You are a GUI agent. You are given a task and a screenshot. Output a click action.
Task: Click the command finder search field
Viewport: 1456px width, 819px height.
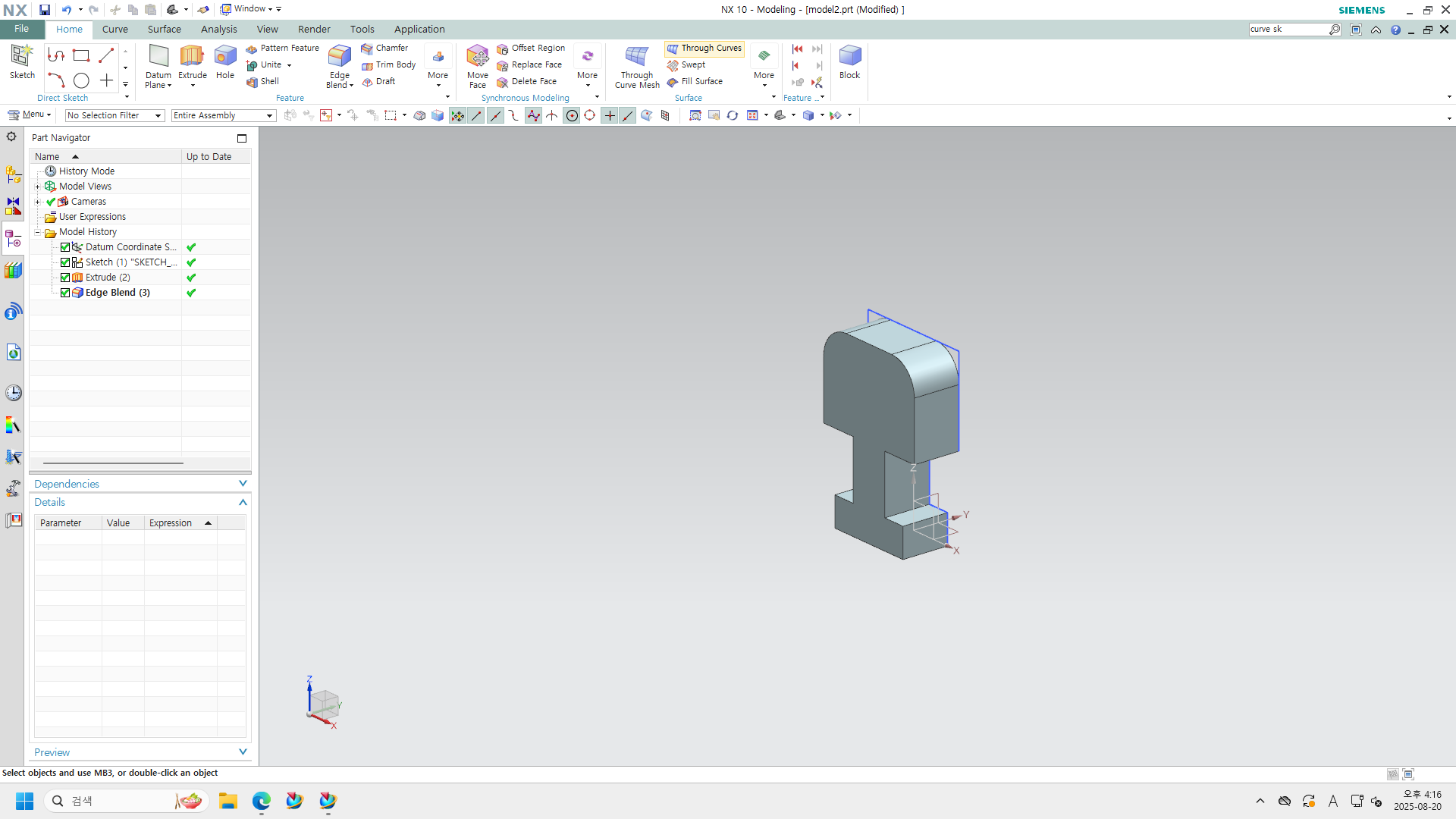click(x=1288, y=29)
